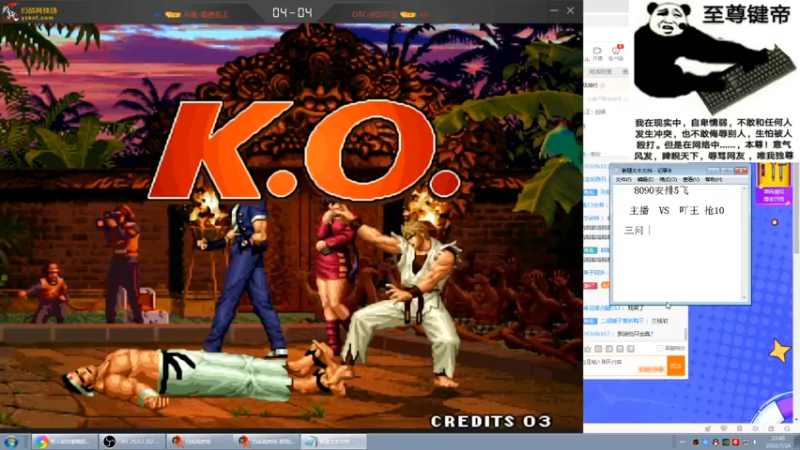Open the Help menu in Notepad
The height and width of the screenshot is (450, 800).
click(713, 180)
